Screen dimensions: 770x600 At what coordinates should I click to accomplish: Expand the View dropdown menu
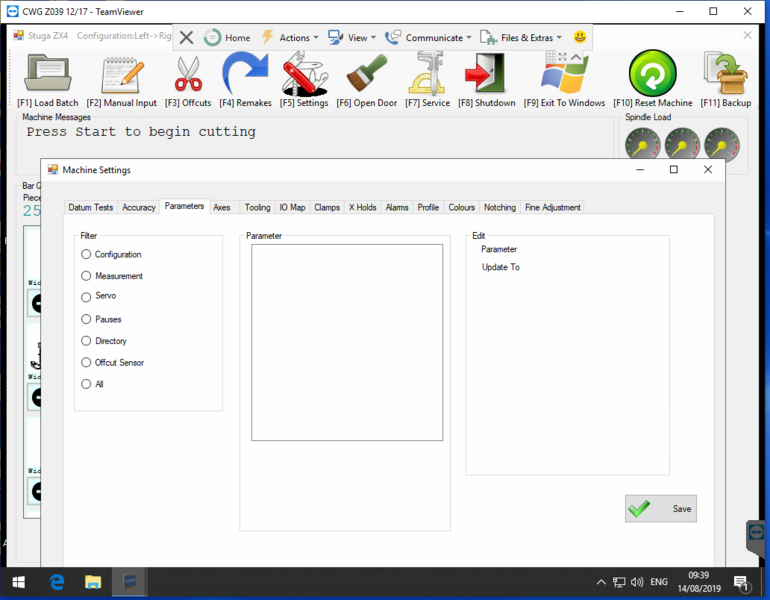point(352,37)
